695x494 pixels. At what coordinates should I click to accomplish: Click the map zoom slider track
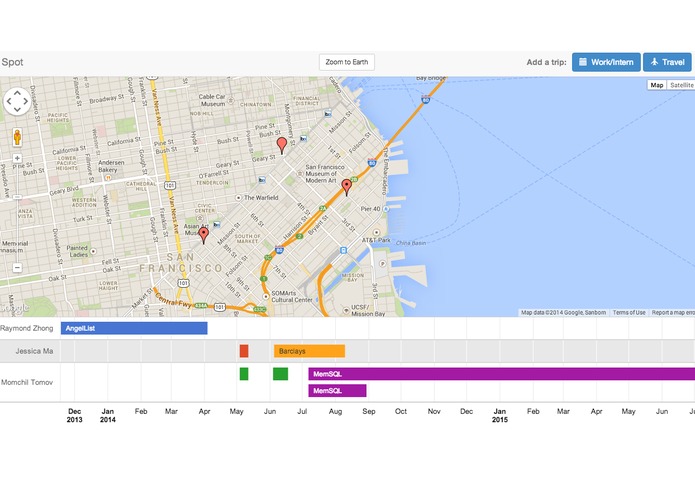coord(17,213)
